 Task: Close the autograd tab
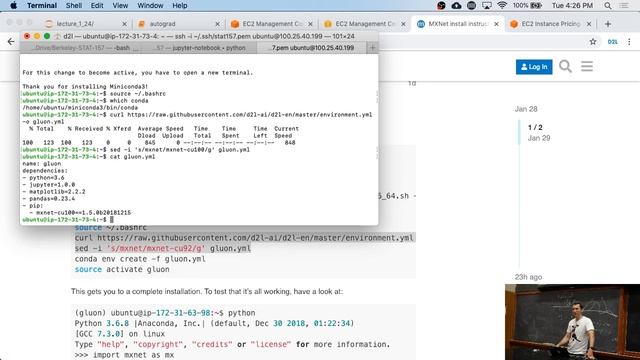coord(218,24)
